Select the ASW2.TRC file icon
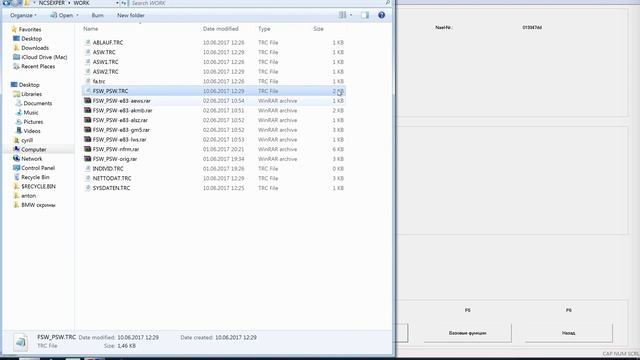 tap(87, 72)
